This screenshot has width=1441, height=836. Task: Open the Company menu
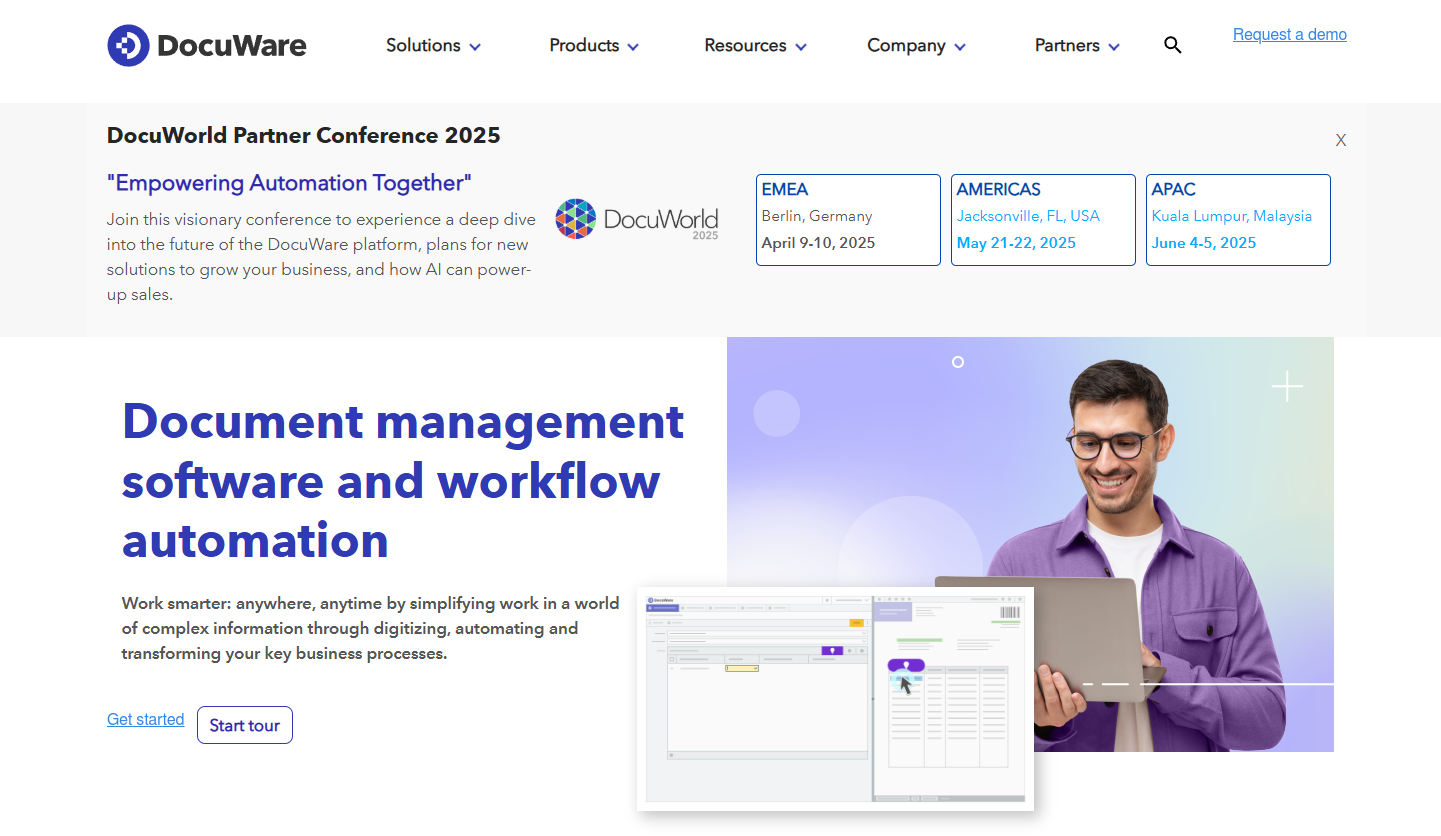(906, 46)
